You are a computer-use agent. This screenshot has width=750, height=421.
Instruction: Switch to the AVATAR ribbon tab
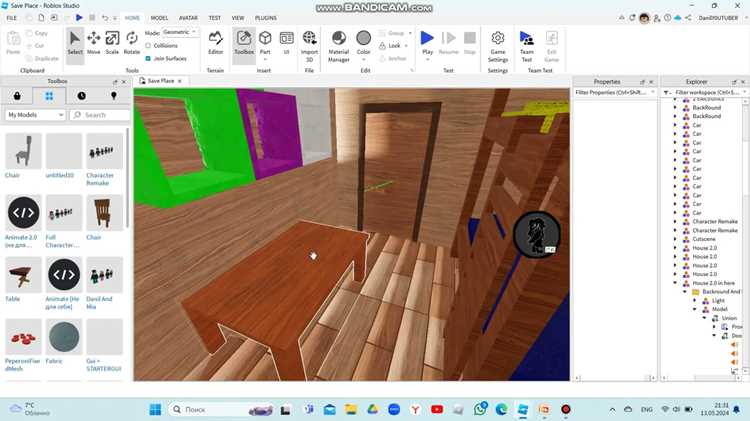tap(188, 18)
